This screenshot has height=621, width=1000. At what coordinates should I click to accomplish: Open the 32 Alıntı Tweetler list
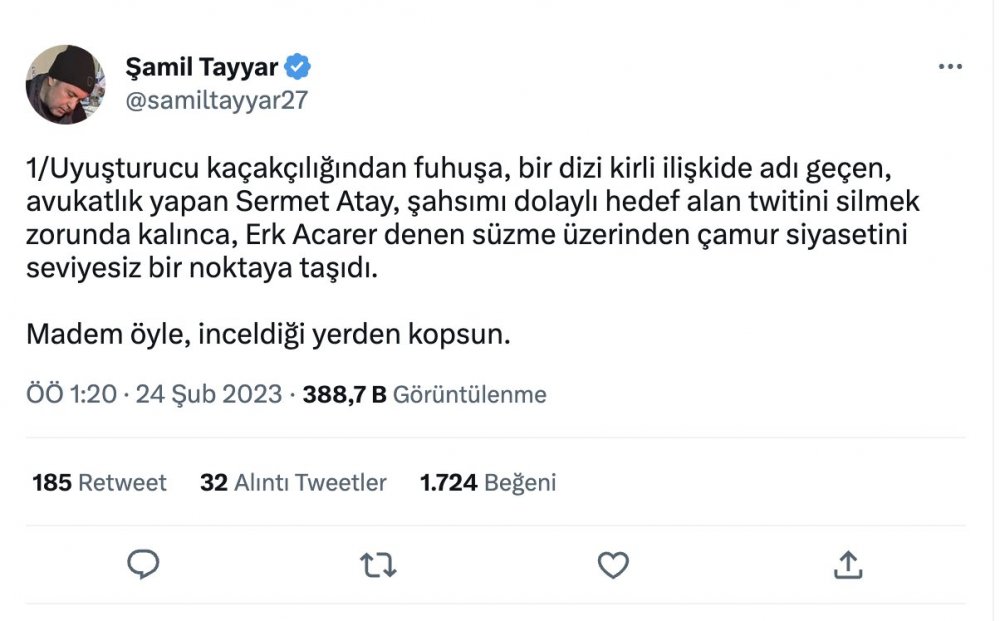click(293, 483)
